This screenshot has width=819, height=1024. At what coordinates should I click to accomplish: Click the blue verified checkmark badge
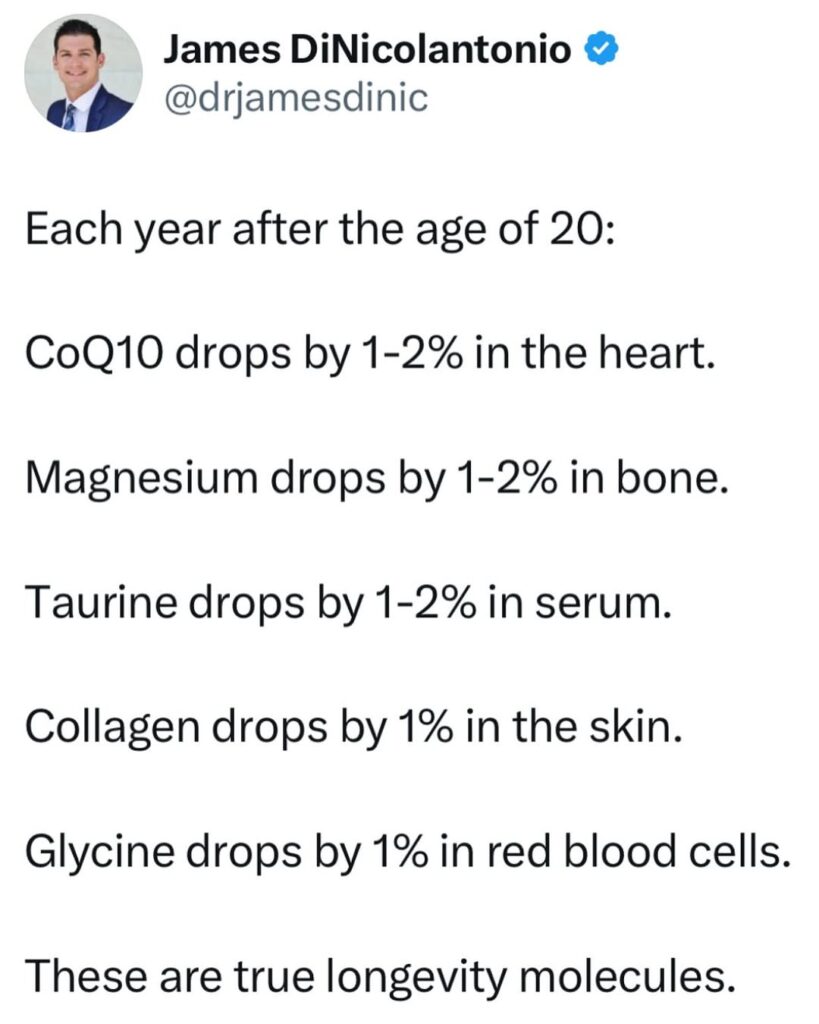pyautogui.click(x=601, y=50)
